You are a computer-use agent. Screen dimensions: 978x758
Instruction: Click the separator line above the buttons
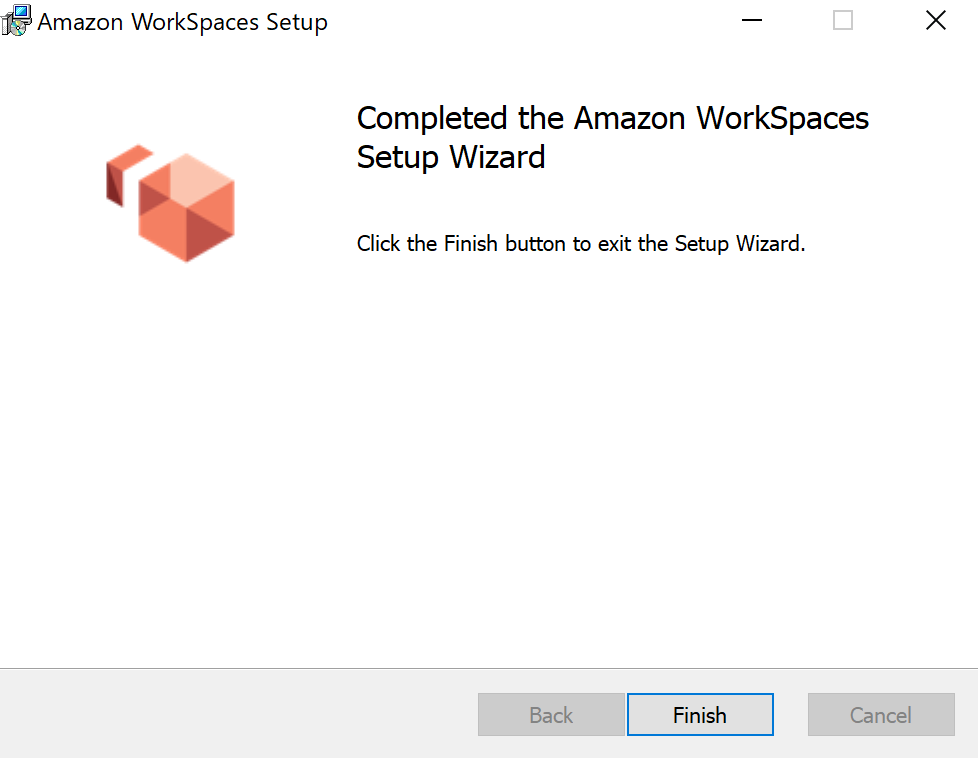coord(489,668)
